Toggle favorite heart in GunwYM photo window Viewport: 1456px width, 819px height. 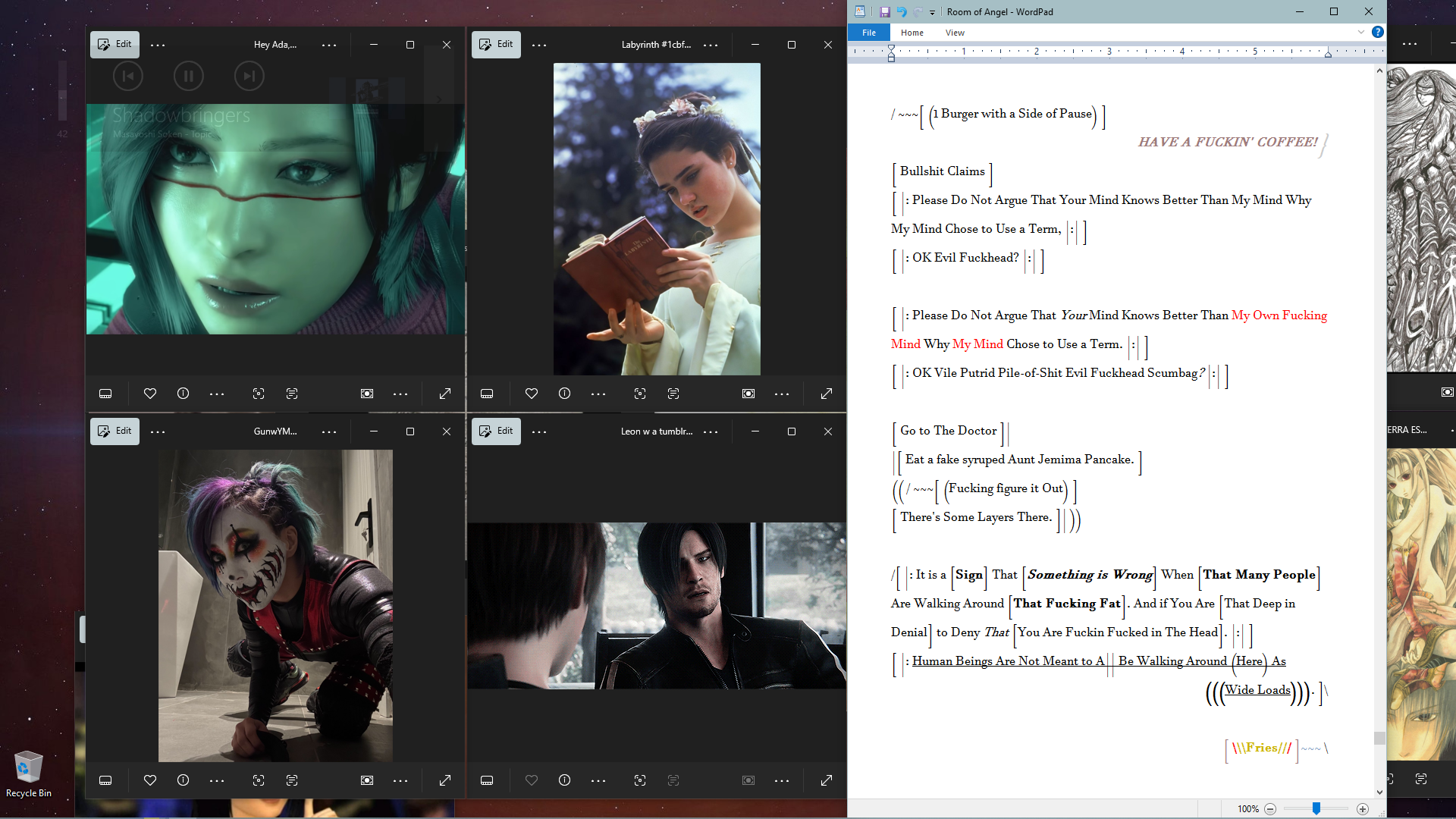(150, 780)
